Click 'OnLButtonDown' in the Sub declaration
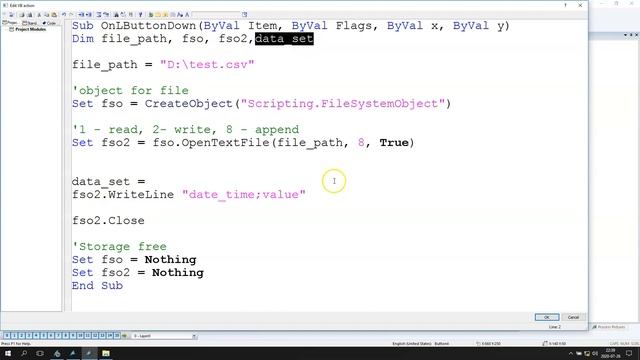 [x=149, y=26]
